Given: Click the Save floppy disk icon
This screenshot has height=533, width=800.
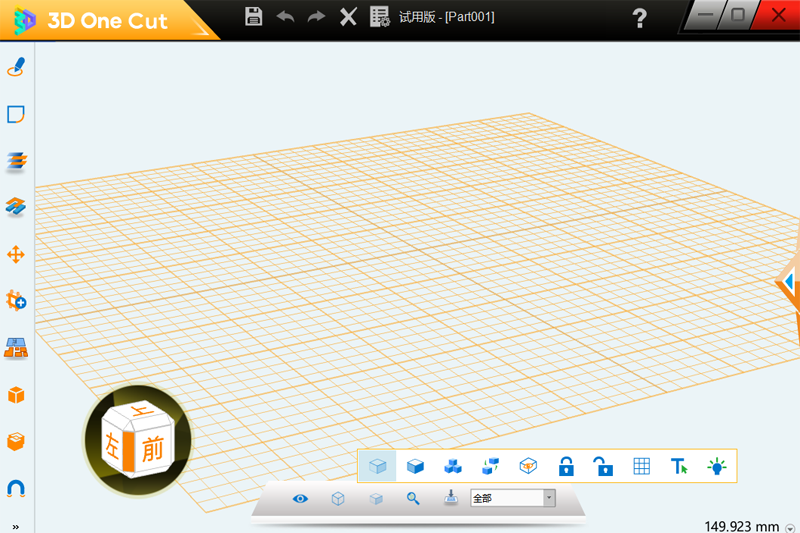Looking at the screenshot, I should pyautogui.click(x=254, y=16).
